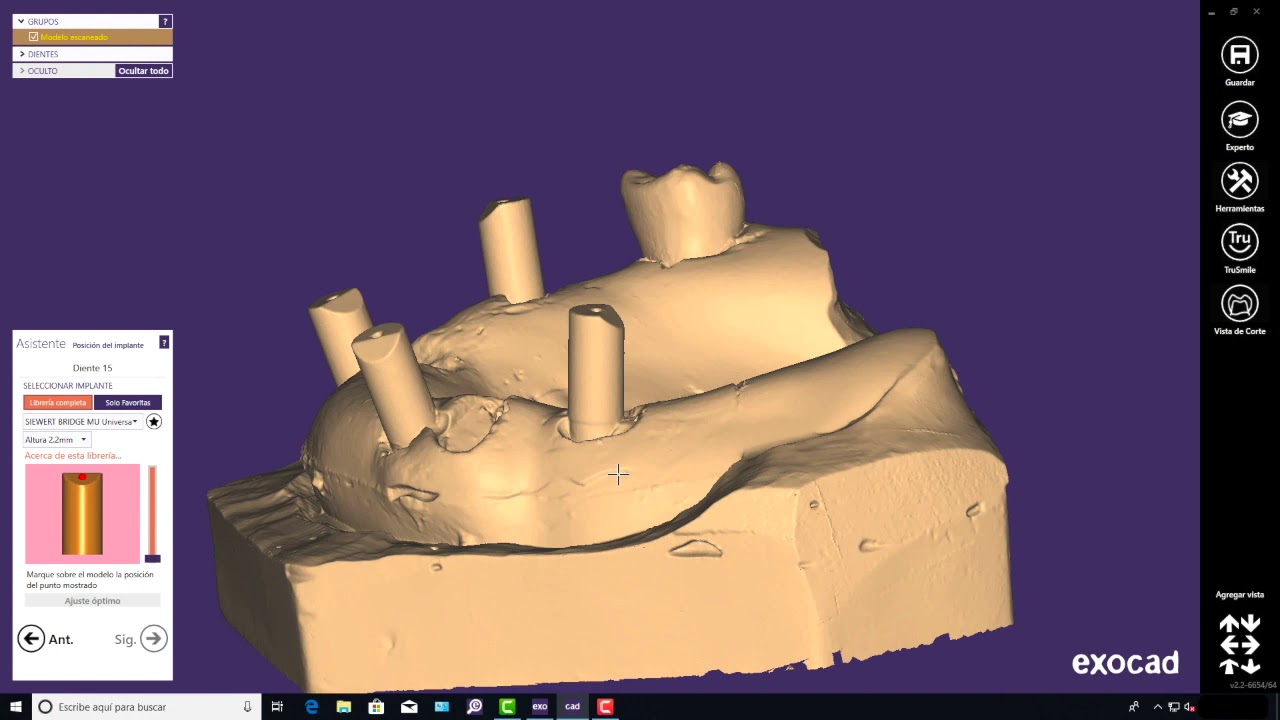Click the Ocultar todo button
This screenshot has width=1280, height=720.
(143, 71)
